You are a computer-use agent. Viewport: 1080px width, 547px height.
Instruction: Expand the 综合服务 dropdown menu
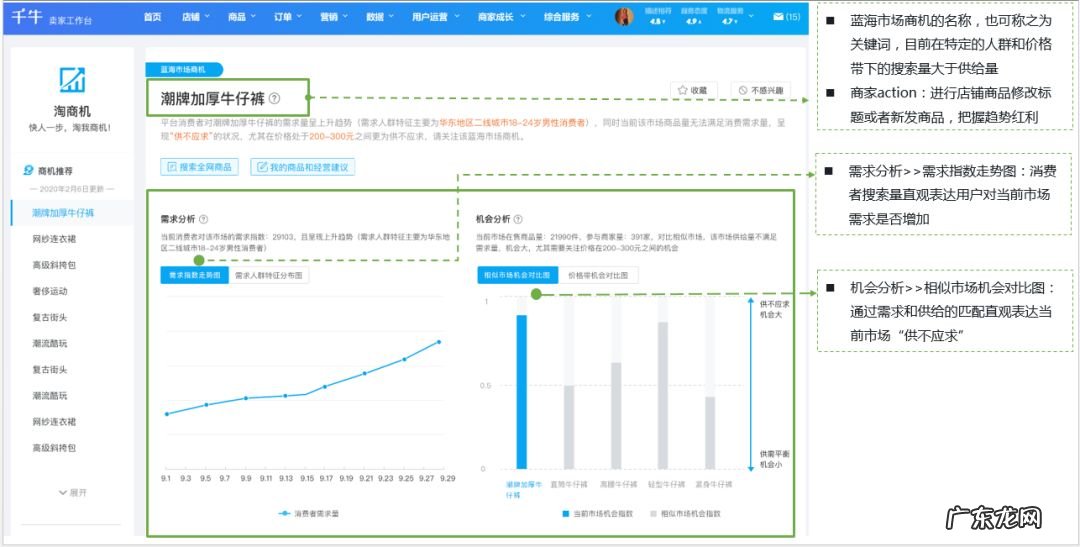click(x=567, y=17)
